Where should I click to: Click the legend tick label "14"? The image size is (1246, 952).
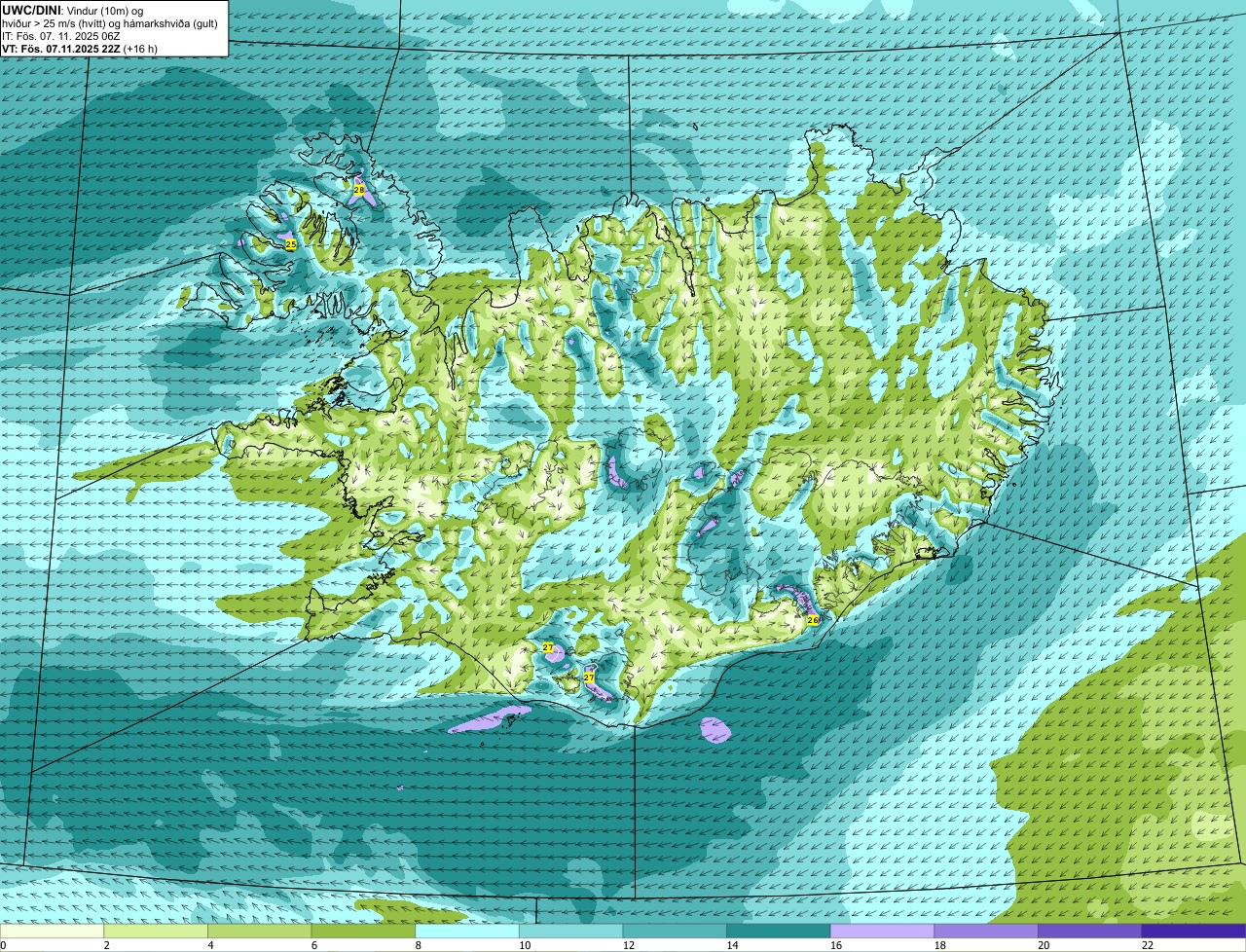tap(732, 944)
